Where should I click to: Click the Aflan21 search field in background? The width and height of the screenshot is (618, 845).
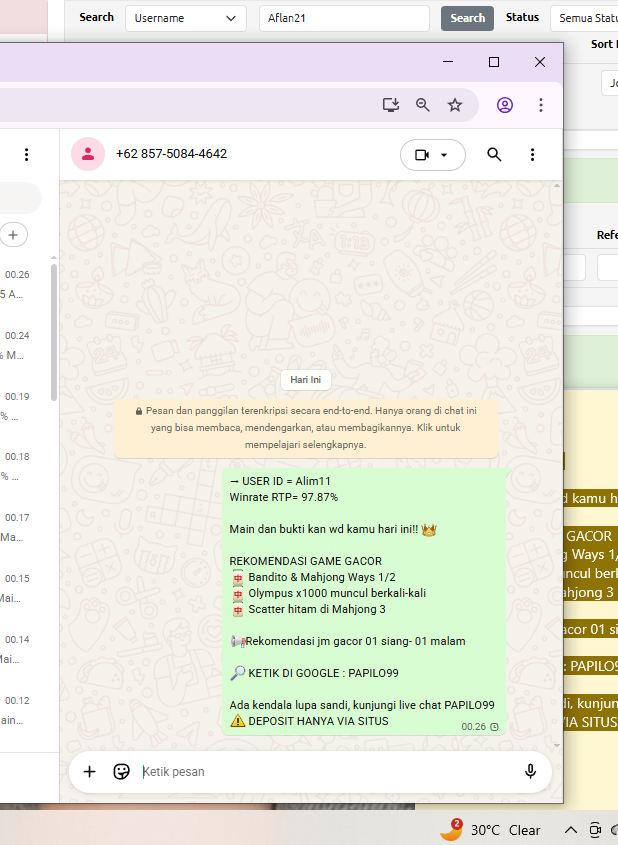click(x=344, y=18)
